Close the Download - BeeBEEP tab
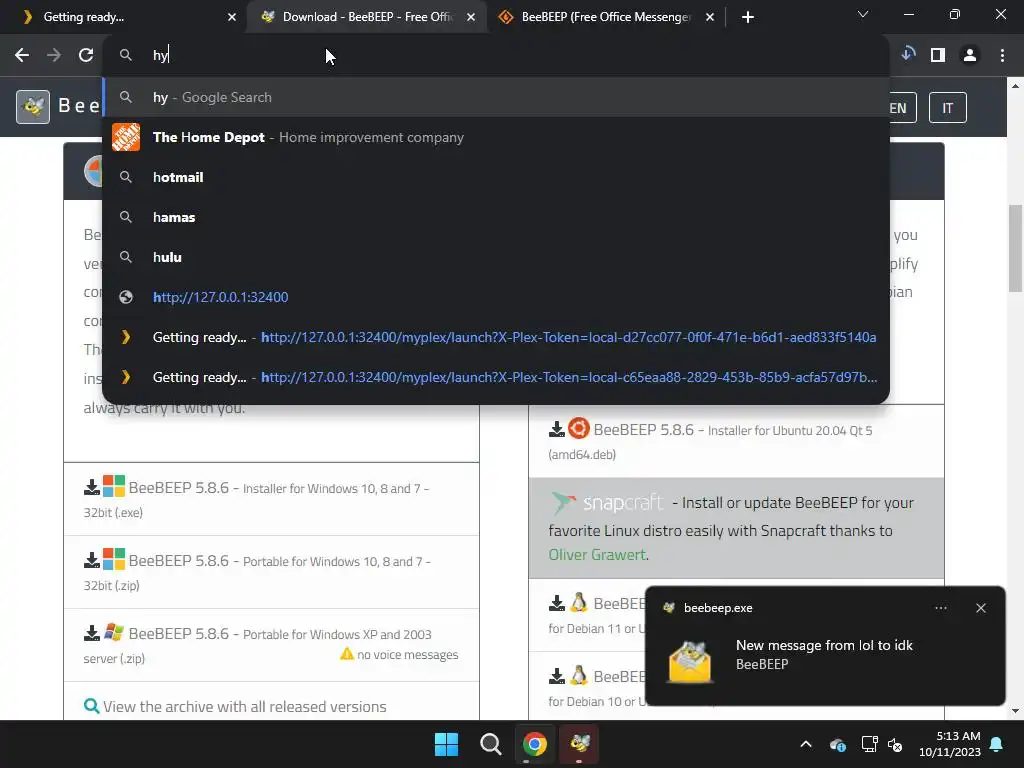Viewport: 1024px width, 768px height. (471, 17)
